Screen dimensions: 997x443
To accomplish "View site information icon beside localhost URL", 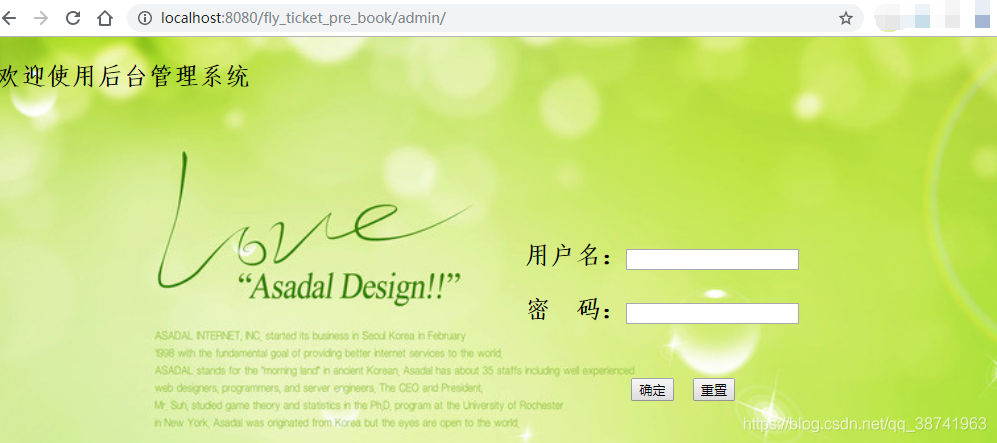I will tap(146, 18).
